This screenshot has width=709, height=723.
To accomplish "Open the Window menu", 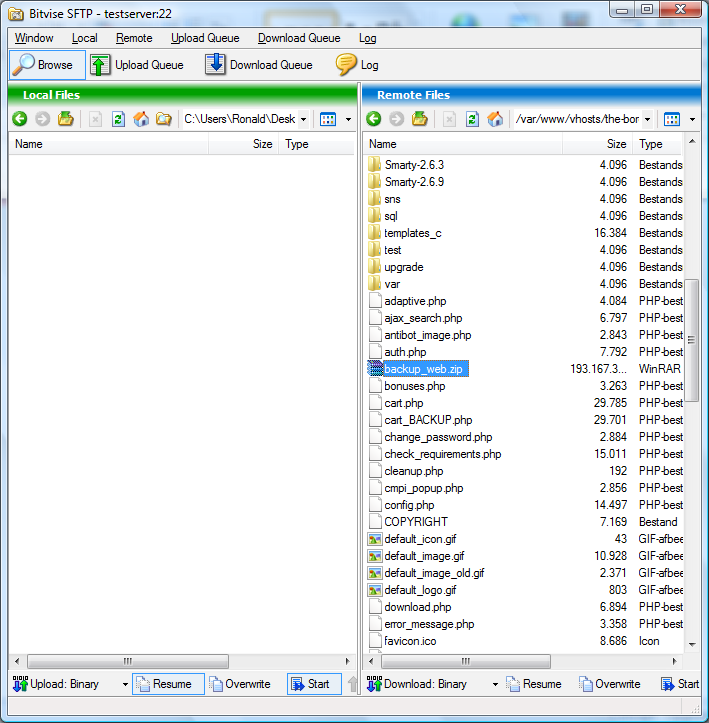I will pyautogui.click(x=34, y=38).
